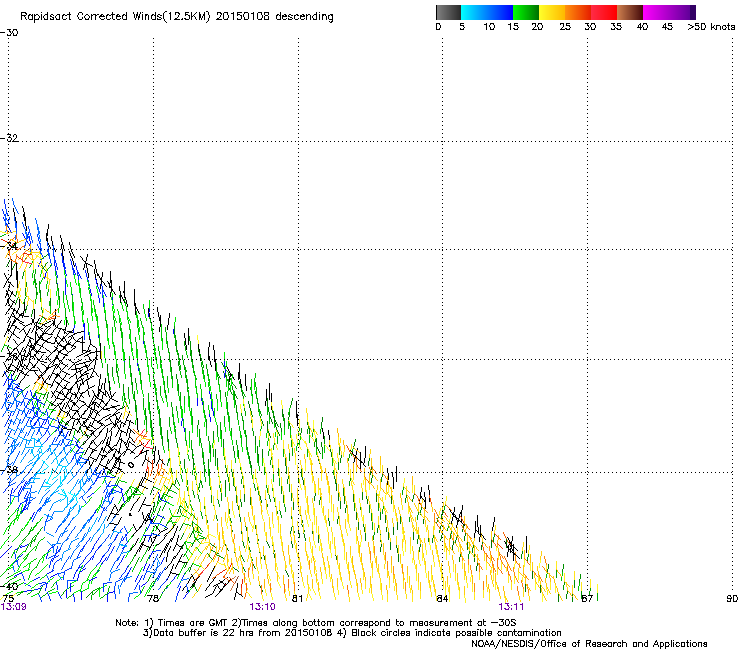The height and width of the screenshot is (650, 740).
Task: Click the brown 35-40 knots color segment
Action: pos(630,12)
